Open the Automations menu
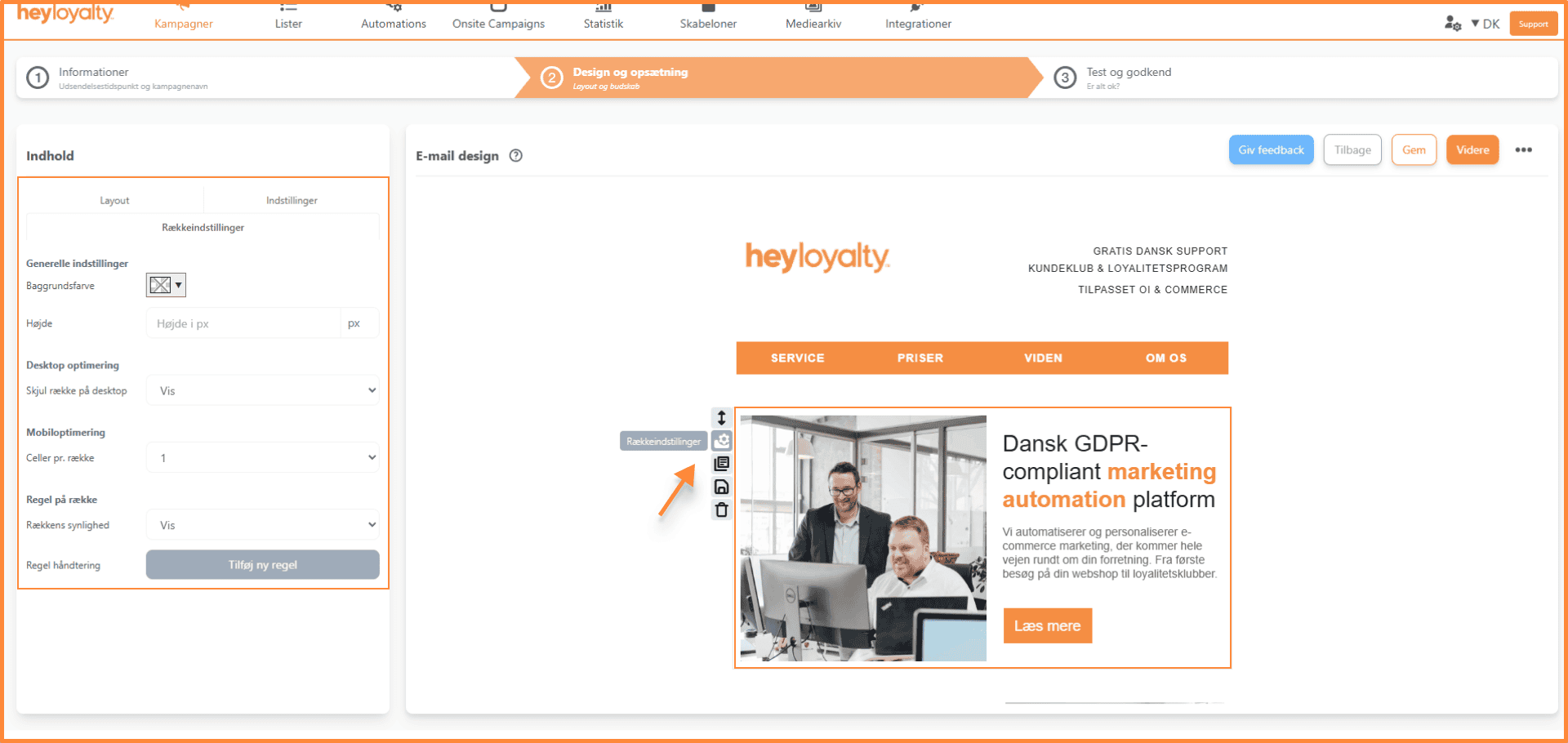 point(394,24)
